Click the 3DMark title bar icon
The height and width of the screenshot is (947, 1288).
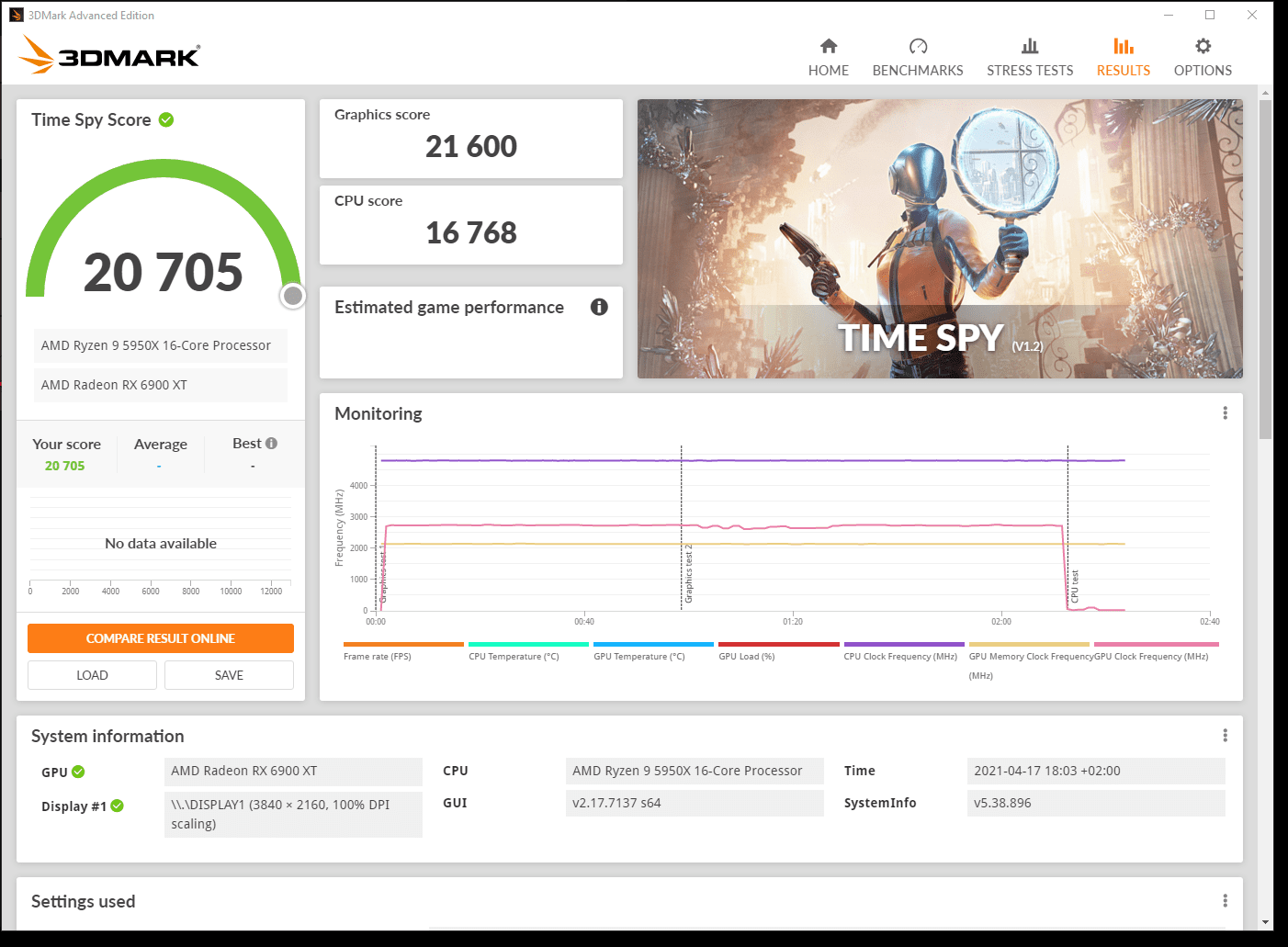coord(17,15)
